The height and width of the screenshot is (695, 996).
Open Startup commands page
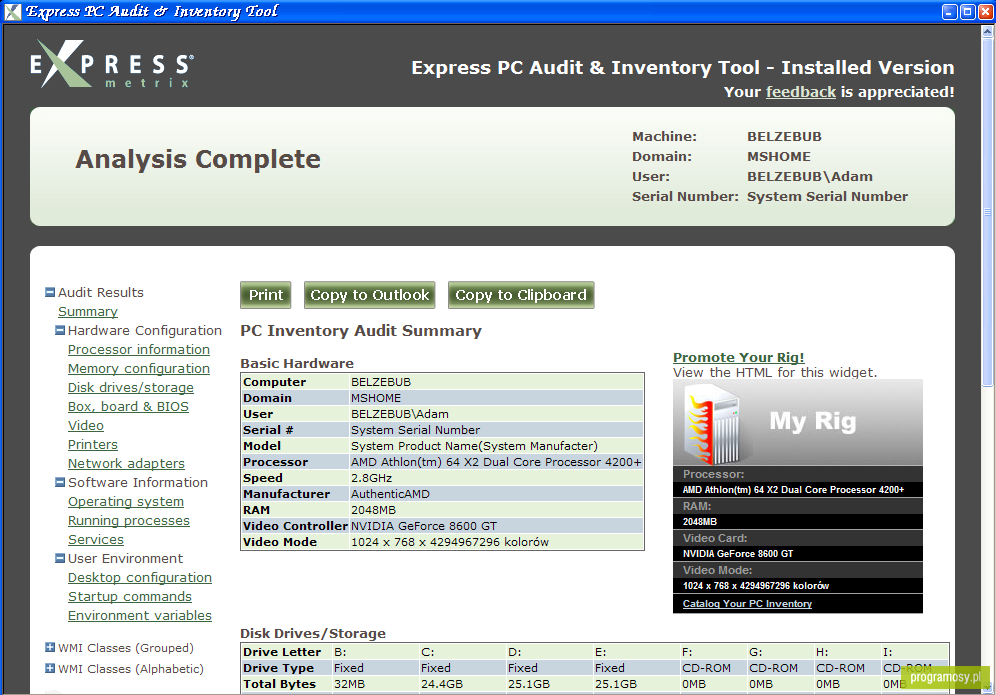(x=130, y=597)
